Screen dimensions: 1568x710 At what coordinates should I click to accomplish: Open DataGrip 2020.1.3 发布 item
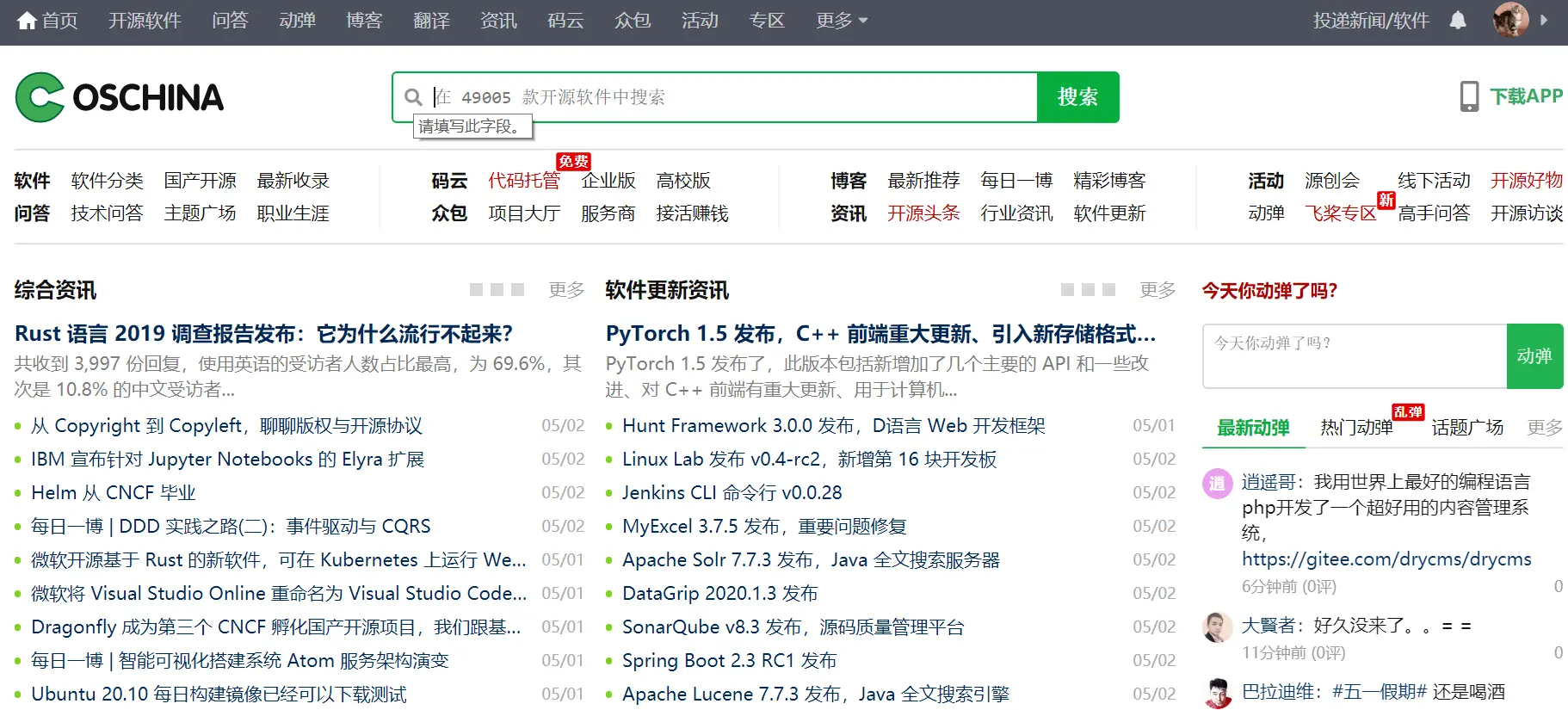tap(719, 594)
